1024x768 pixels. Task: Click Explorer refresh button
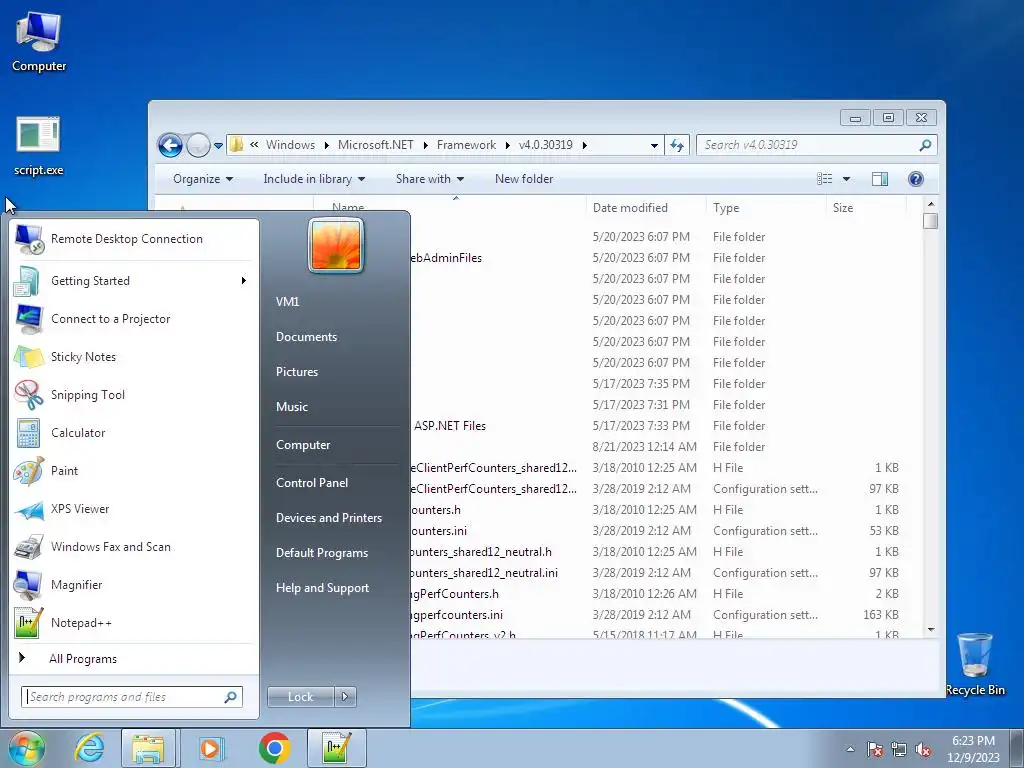677,145
